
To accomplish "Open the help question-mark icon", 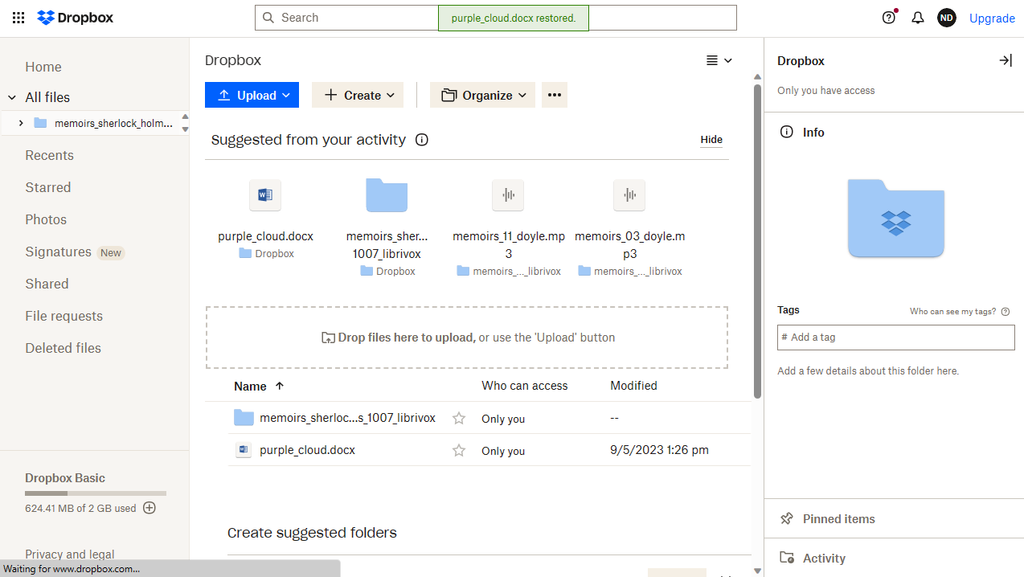I will 889,17.
